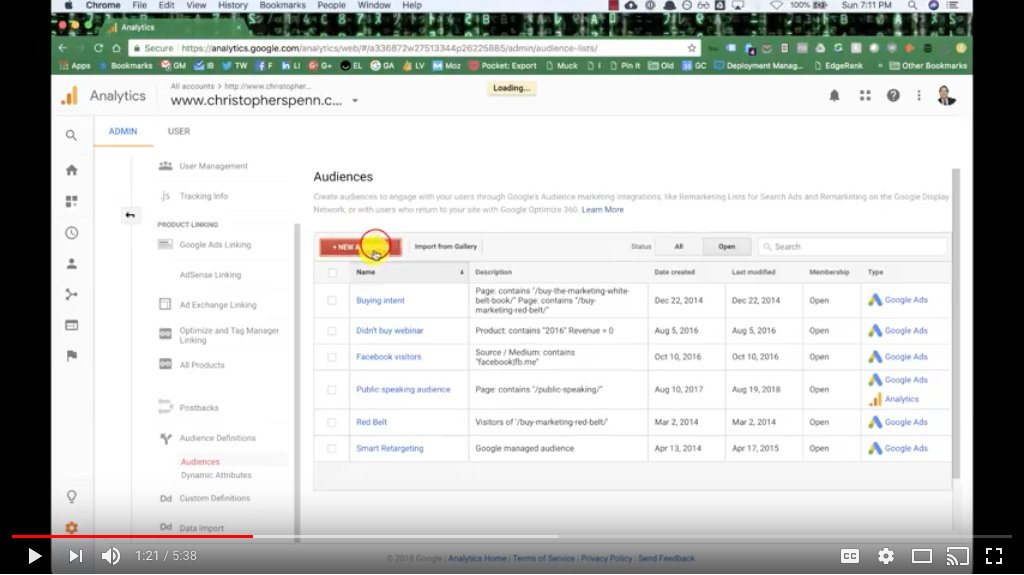Open the History menu
The image size is (1024, 575).
[x=232, y=5]
